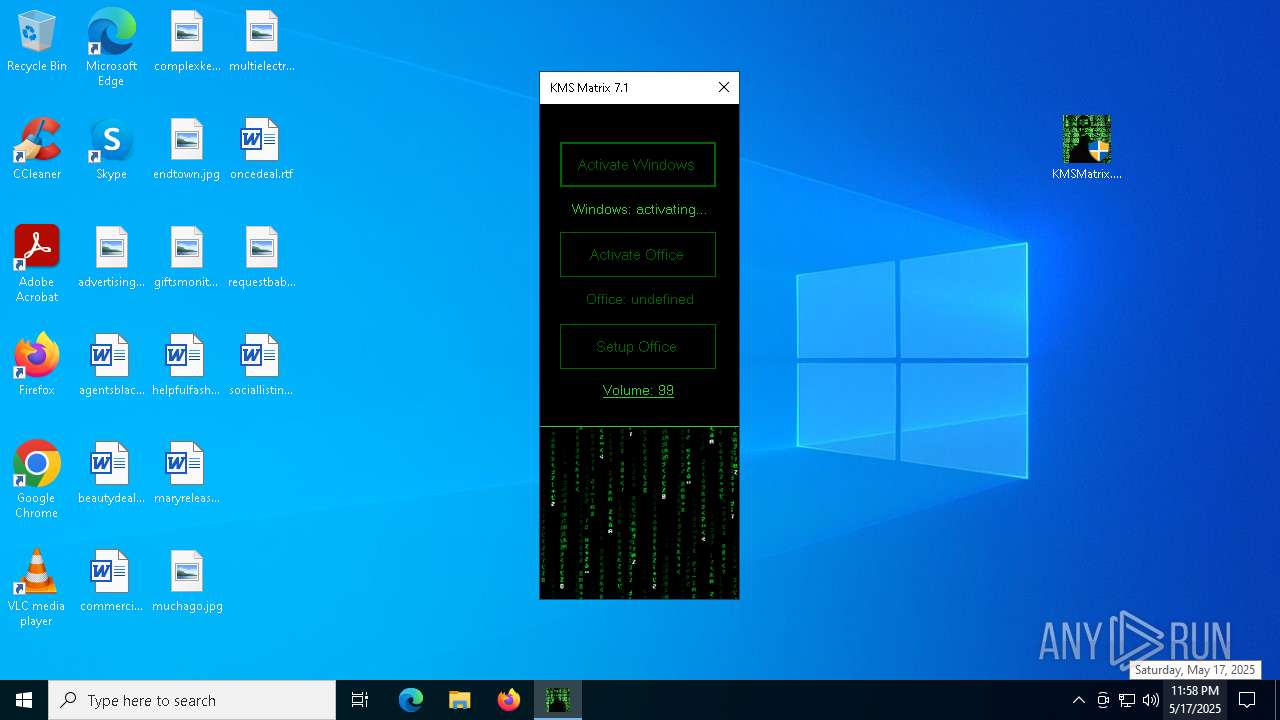
Task: Click the Setup Office button
Action: pos(638,347)
